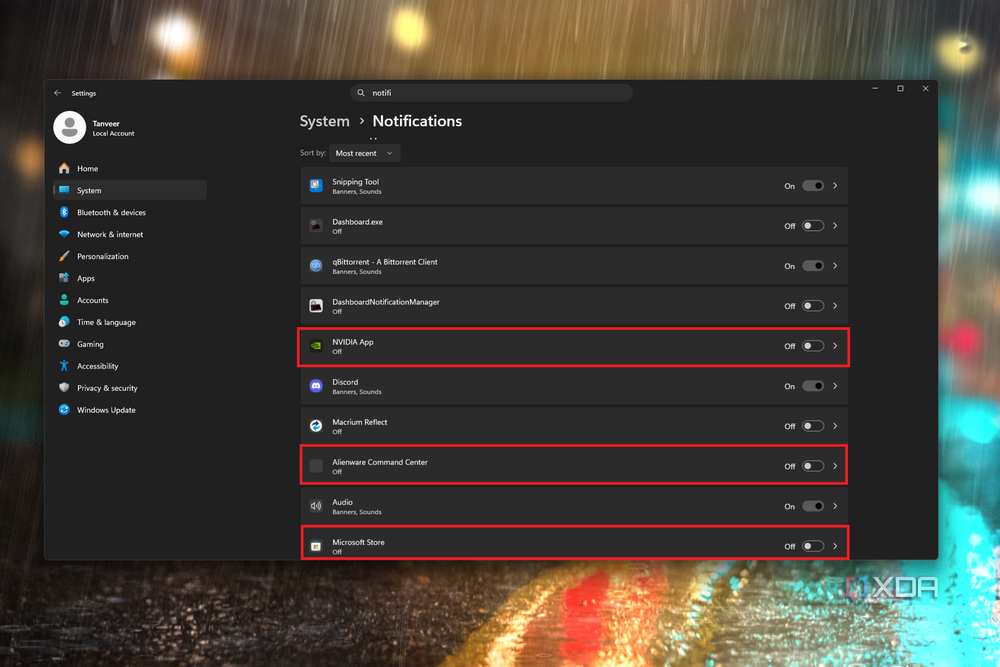Screen dimensions: 1000x667
Task: Open the Sort by Most recent dropdown
Action: pyautogui.click(x=365, y=153)
